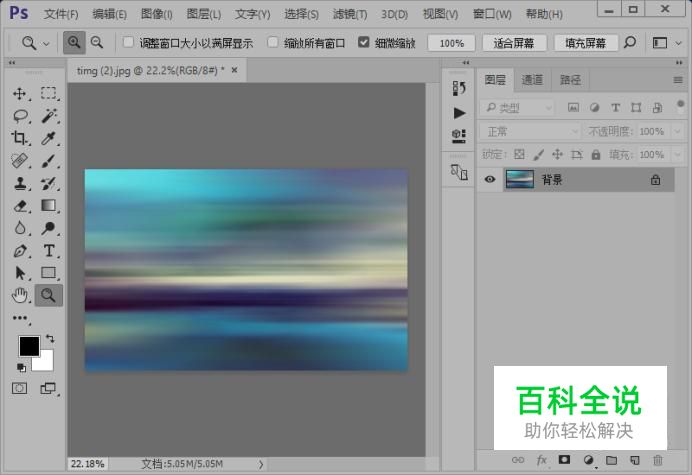Collapse the toolbox with double arrows
Image resolution: width=692 pixels, height=475 pixels.
12,63
